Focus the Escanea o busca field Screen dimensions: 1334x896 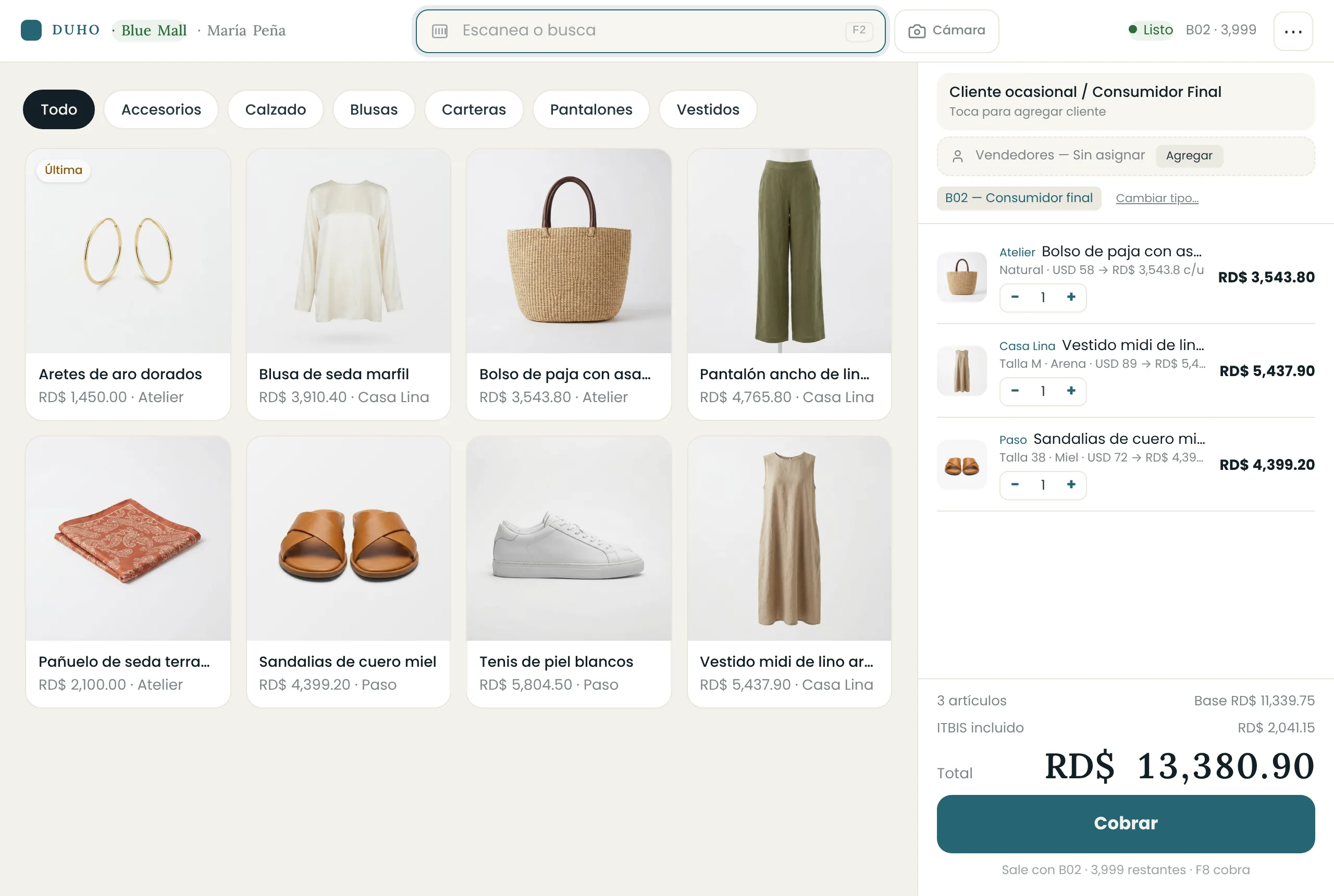[650, 31]
